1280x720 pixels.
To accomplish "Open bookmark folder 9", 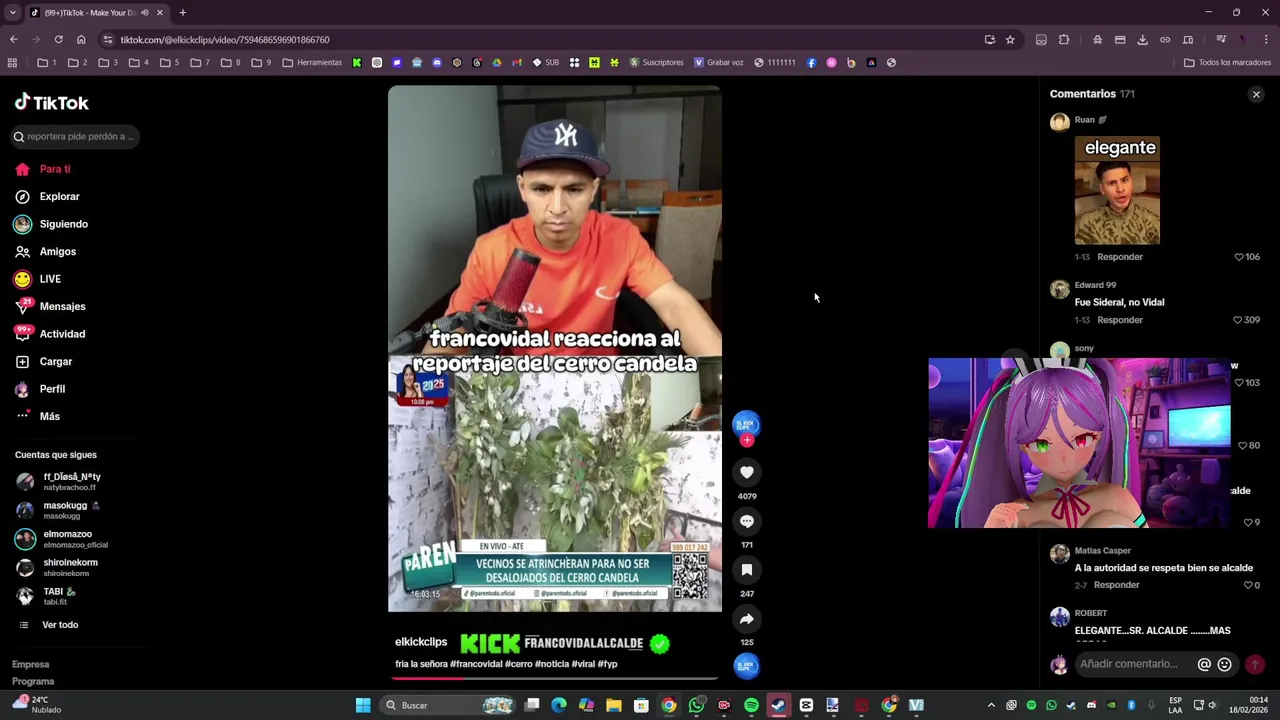I will point(261,63).
